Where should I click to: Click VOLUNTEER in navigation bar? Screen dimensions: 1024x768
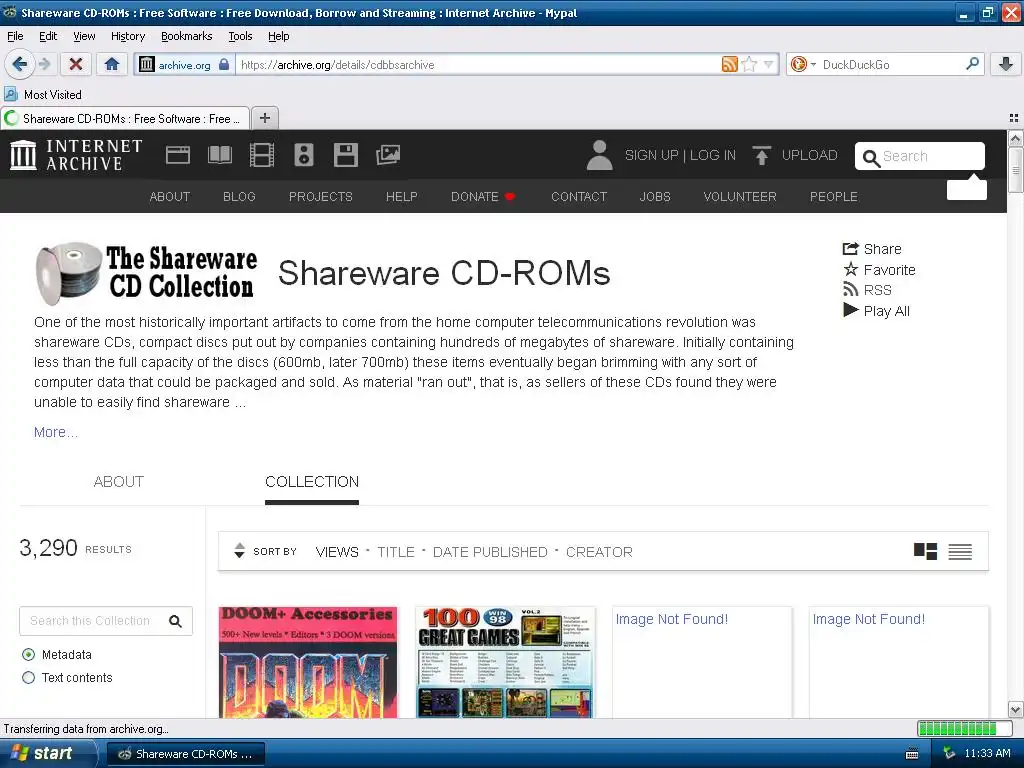(740, 197)
